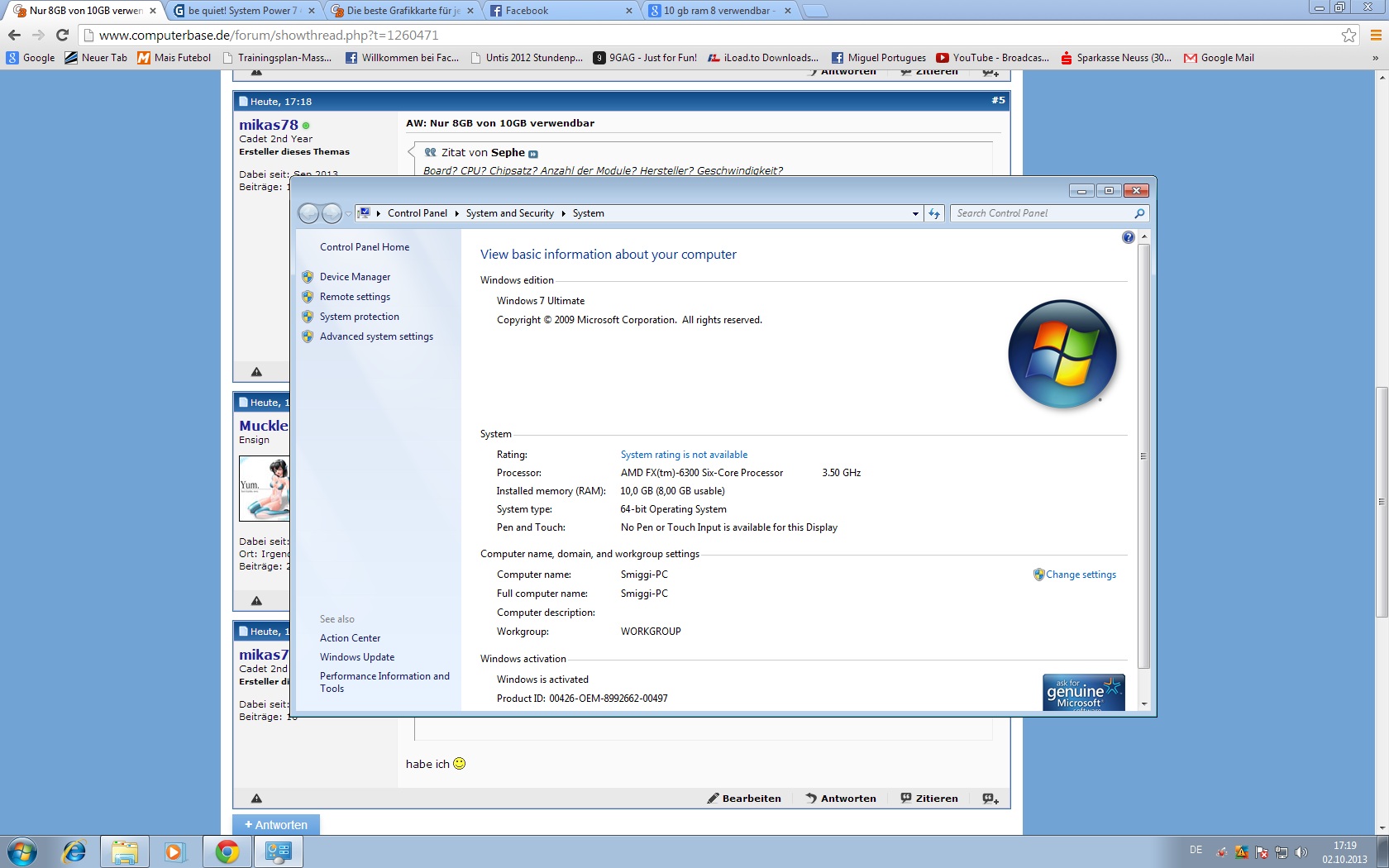This screenshot has width=1389, height=868.
Task: Click the Search Control Panel field
Action: click(x=1049, y=213)
